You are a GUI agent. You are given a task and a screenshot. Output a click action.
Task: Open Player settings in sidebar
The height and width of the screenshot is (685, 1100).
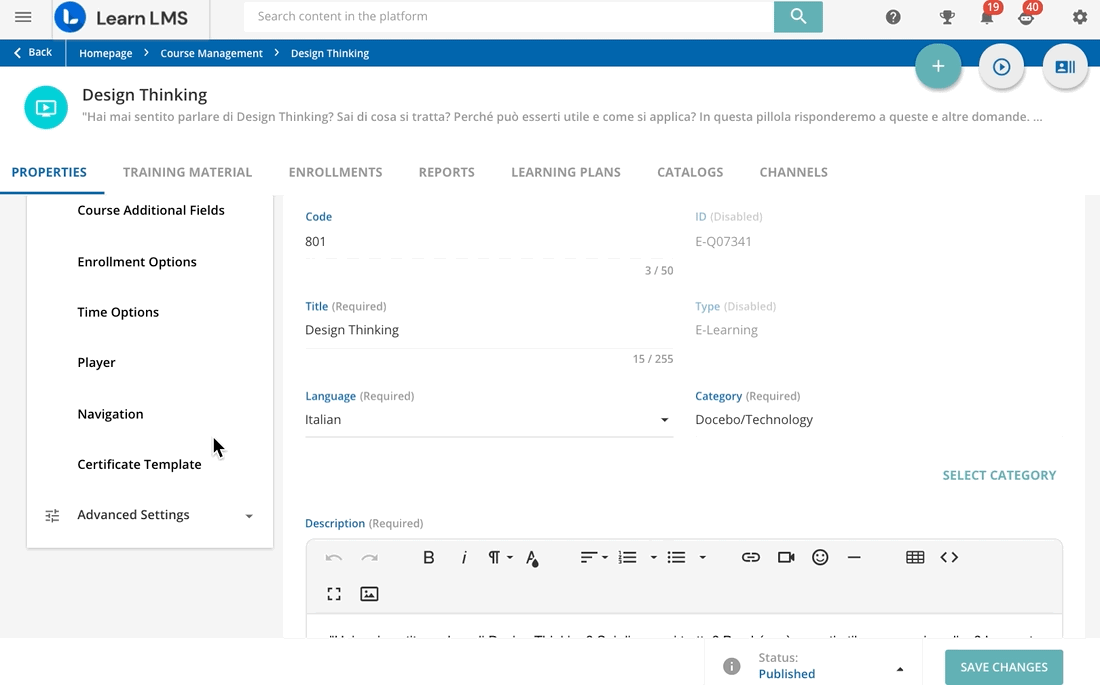pyautogui.click(x=96, y=363)
